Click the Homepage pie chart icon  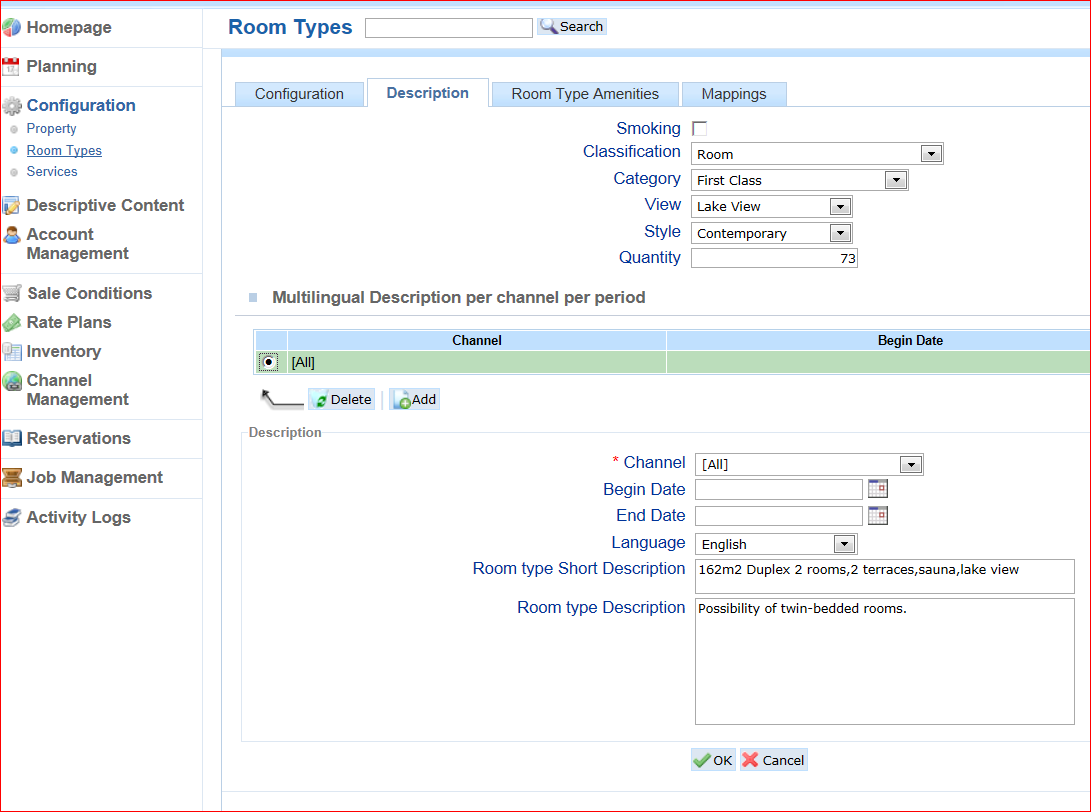11,28
